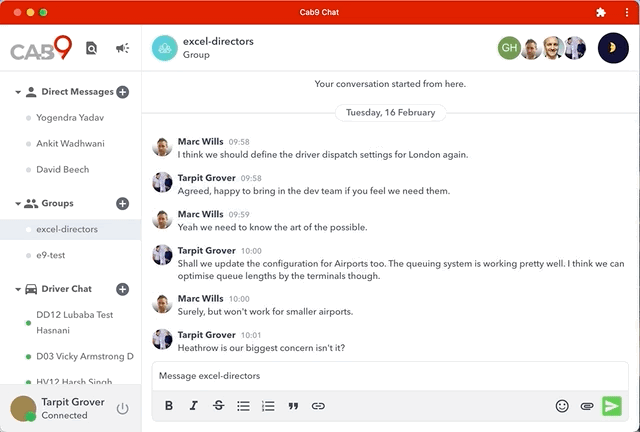
Task: Click the excel-directors group avatar
Action: click(164, 48)
